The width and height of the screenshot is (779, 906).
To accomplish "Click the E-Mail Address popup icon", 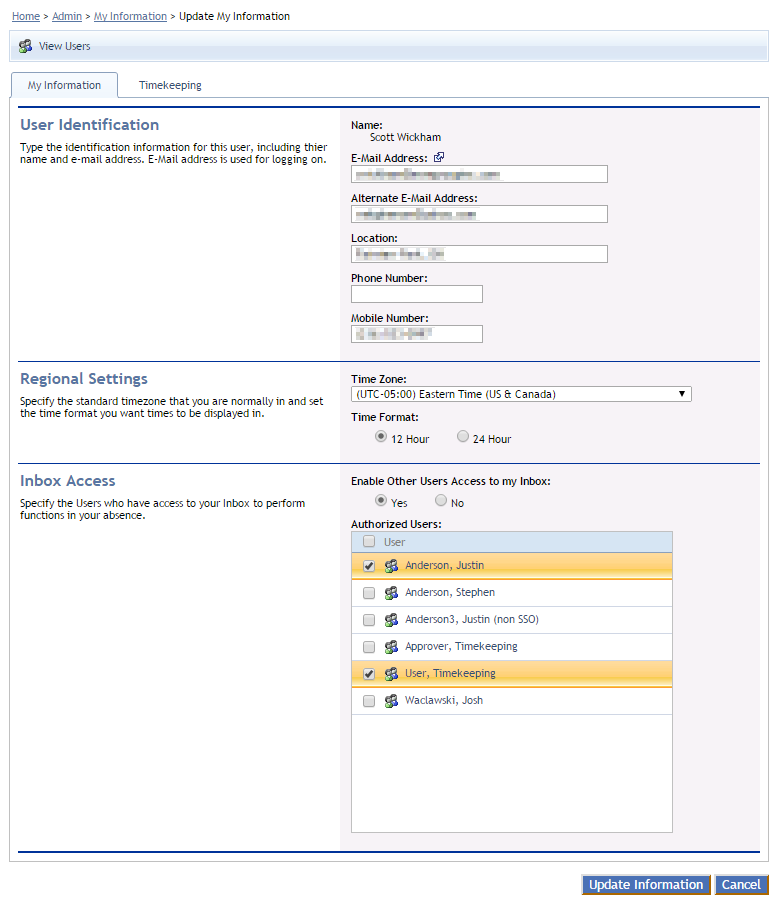I will coord(439,157).
